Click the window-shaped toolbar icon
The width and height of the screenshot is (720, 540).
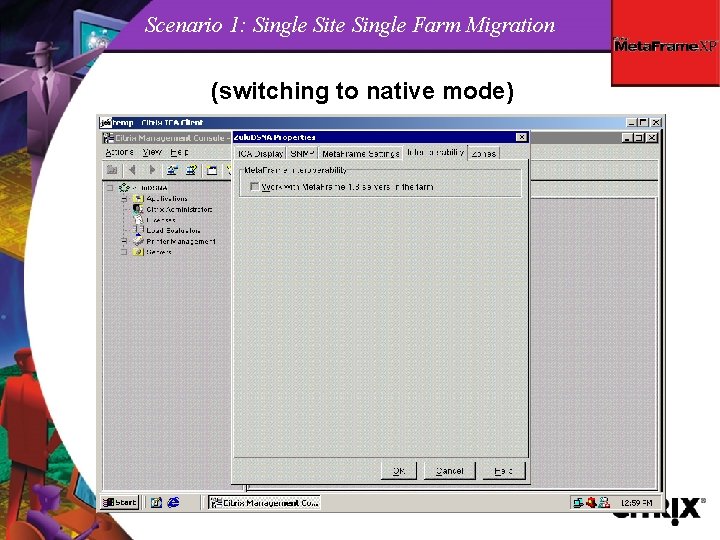212,170
